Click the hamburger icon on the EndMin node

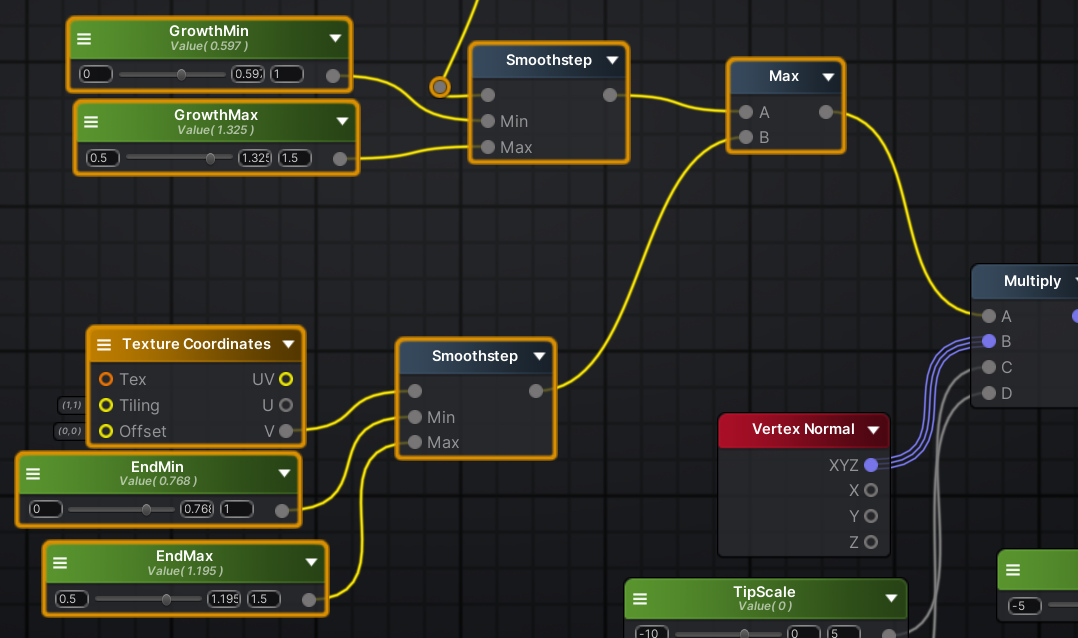coord(35,473)
